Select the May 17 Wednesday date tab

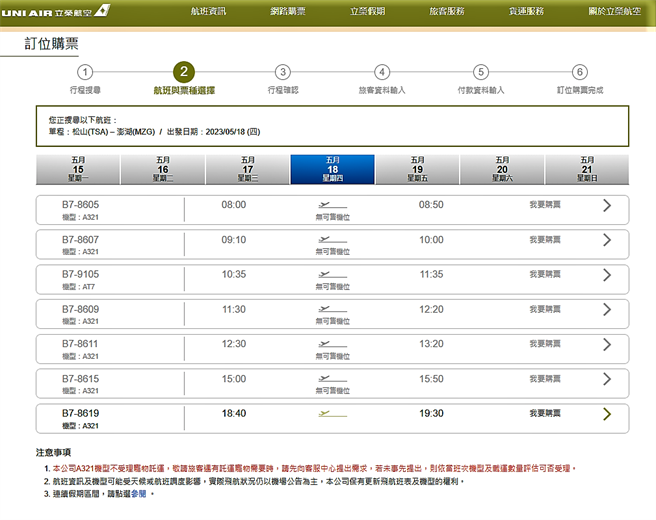[x=248, y=169]
